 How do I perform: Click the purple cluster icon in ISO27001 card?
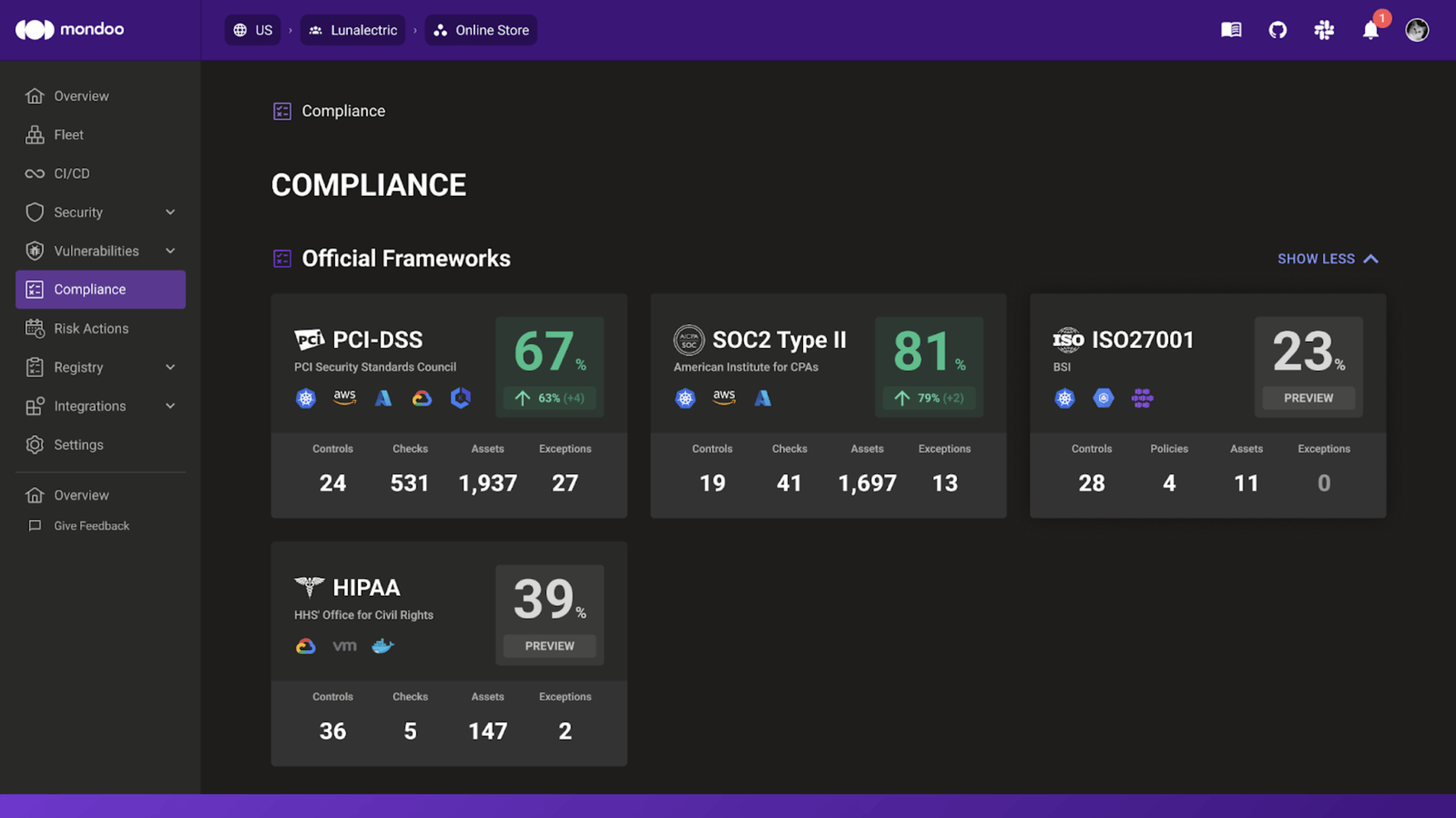[x=1142, y=398]
